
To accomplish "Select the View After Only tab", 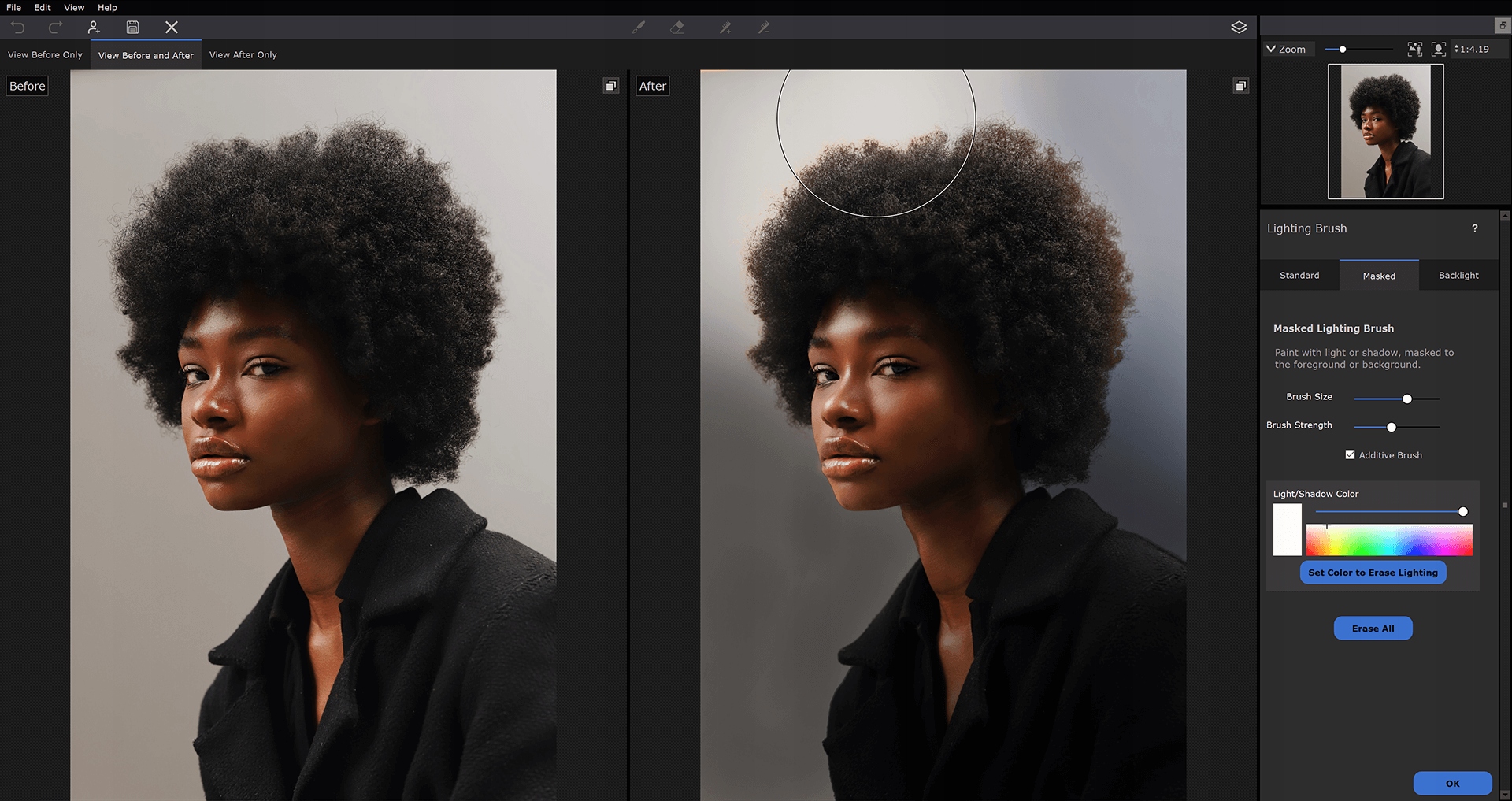I will point(243,55).
